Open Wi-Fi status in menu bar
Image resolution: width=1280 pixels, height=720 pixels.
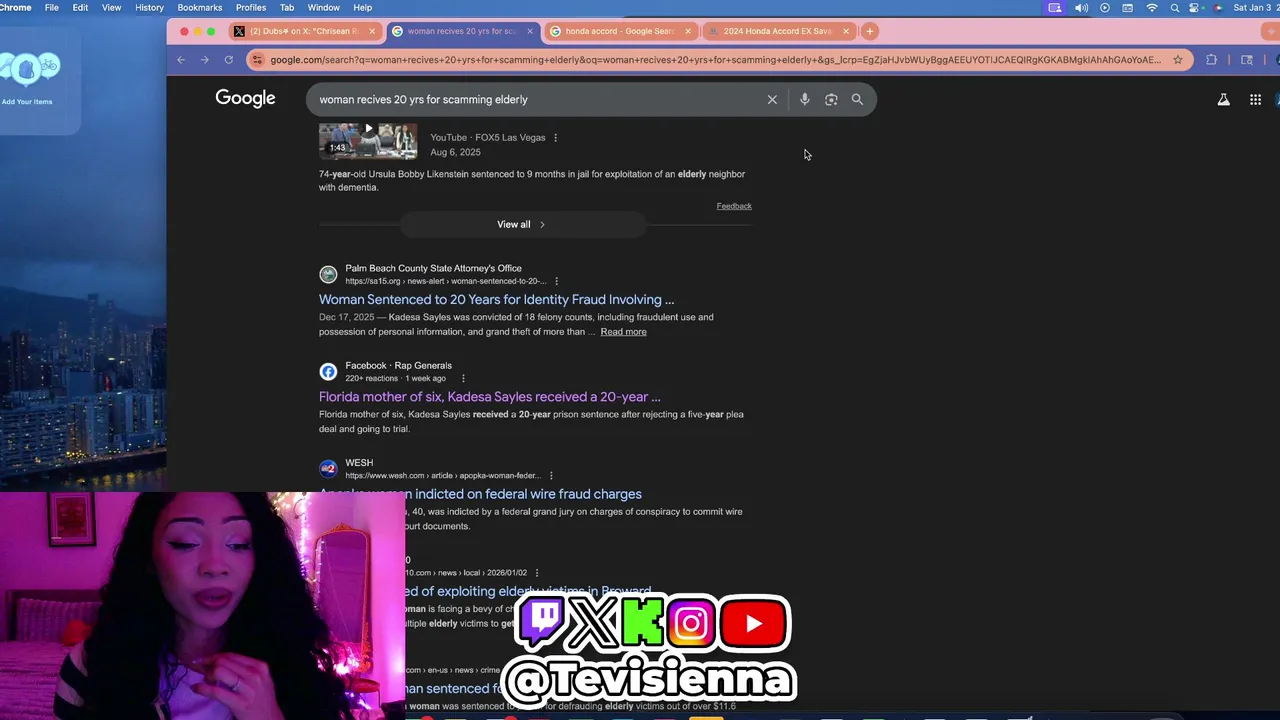tap(1152, 8)
